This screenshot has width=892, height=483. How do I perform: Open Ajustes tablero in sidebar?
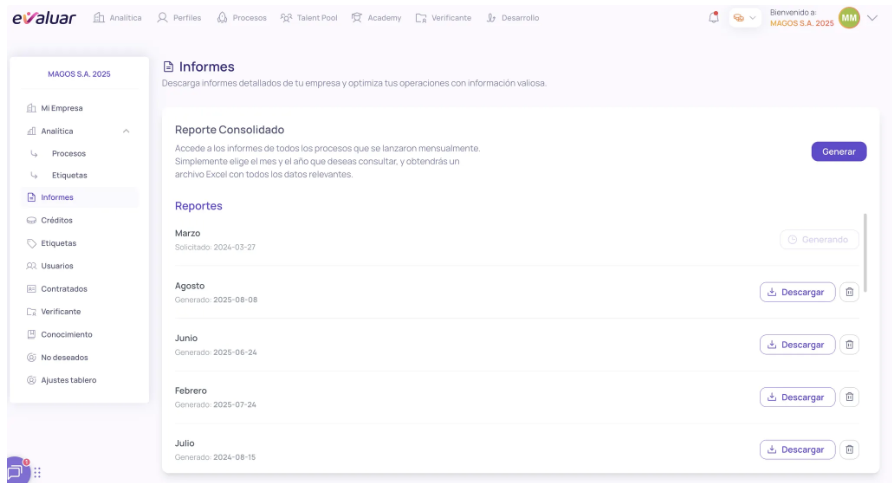[x=68, y=380]
